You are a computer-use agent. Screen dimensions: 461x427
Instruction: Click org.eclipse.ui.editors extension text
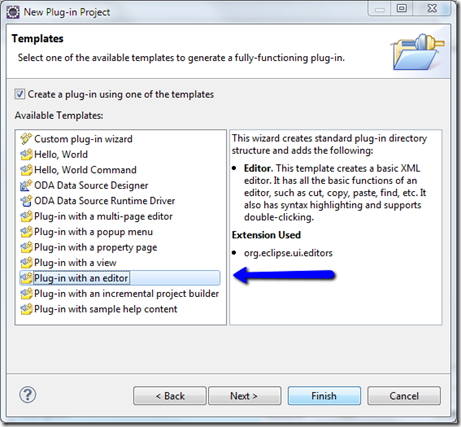pos(288,253)
